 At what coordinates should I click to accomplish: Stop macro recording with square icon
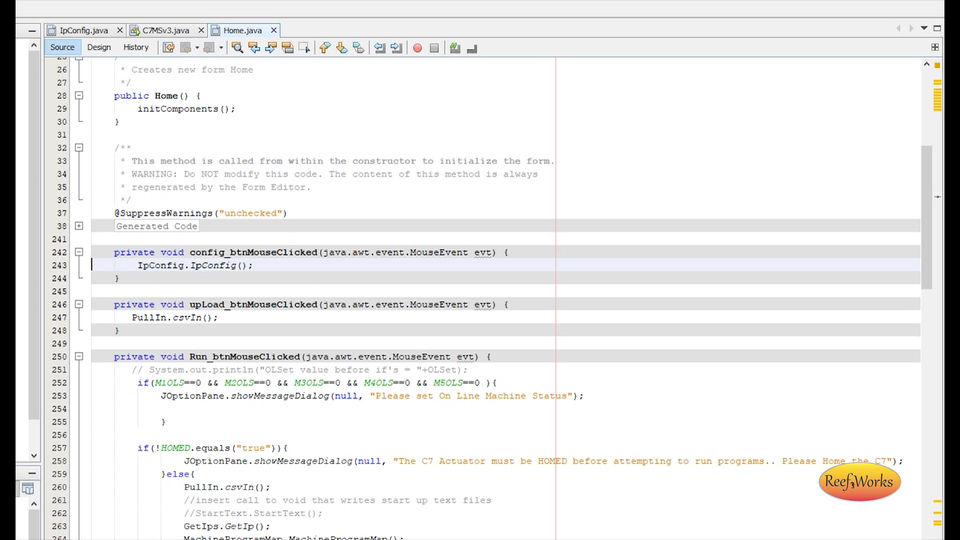pyautogui.click(x=434, y=48)
